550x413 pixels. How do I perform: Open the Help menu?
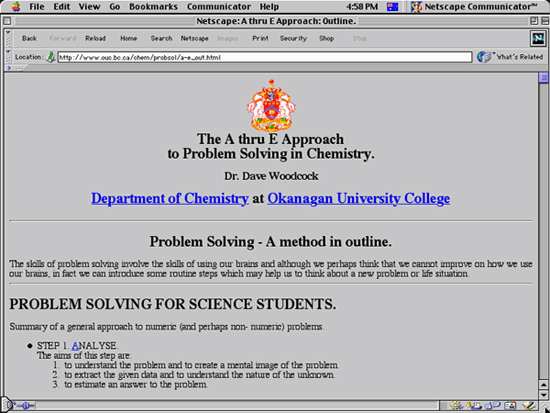269,7
